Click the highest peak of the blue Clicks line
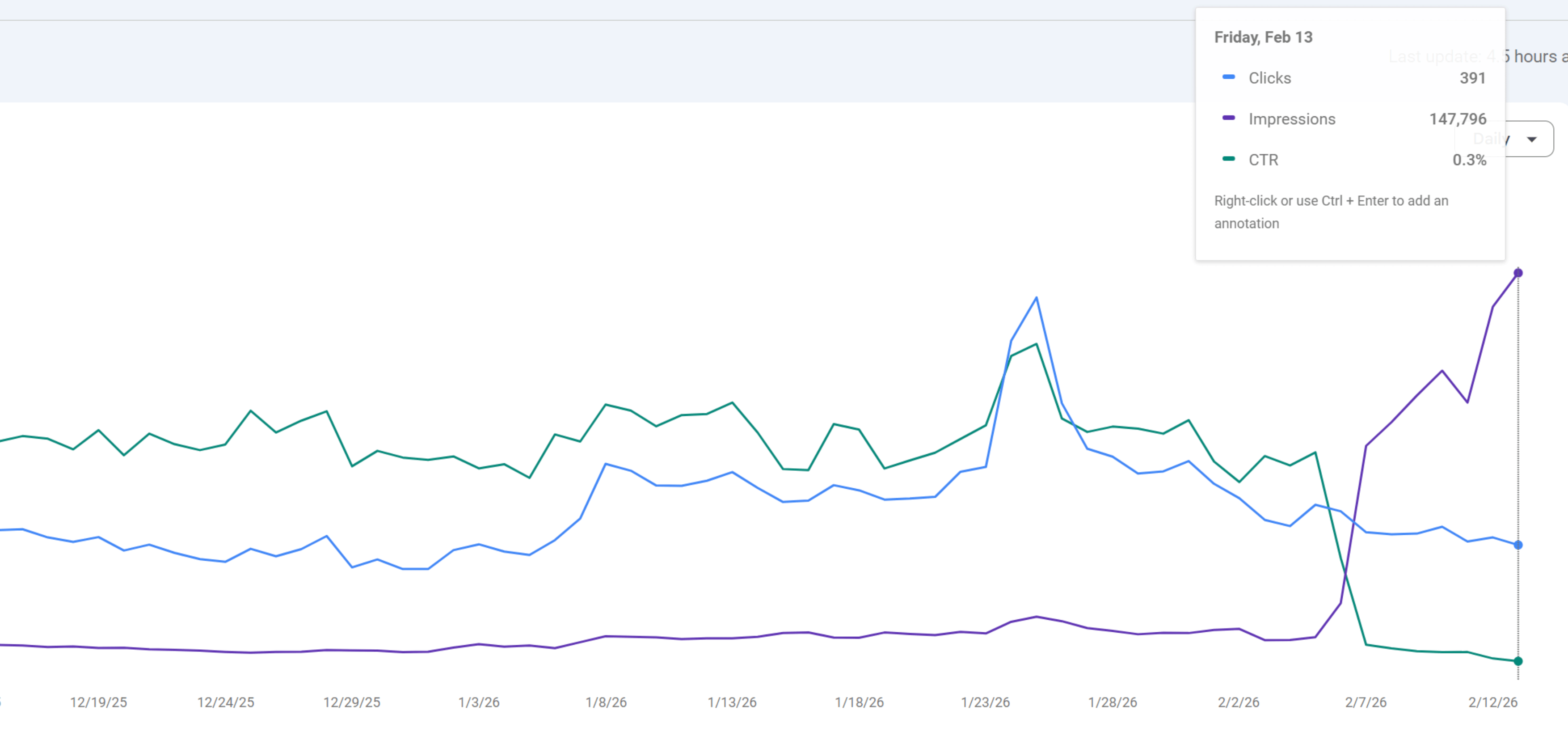The height and width of the screenshot is (736, 1568). 1036,298
